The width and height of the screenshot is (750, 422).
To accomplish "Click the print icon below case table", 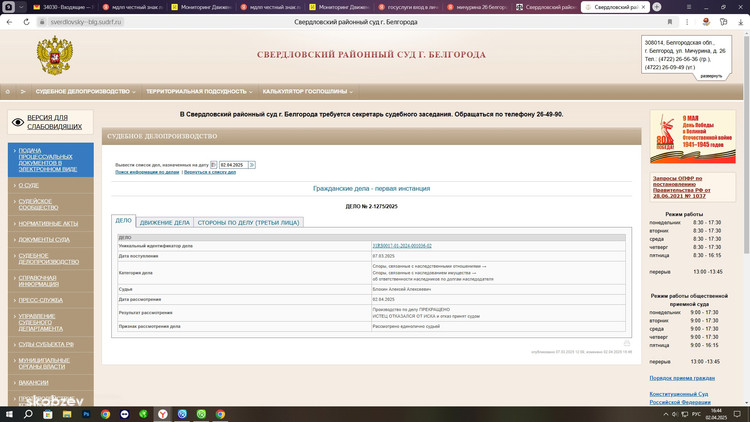I will pyautogui.click(x=627, y=343).
